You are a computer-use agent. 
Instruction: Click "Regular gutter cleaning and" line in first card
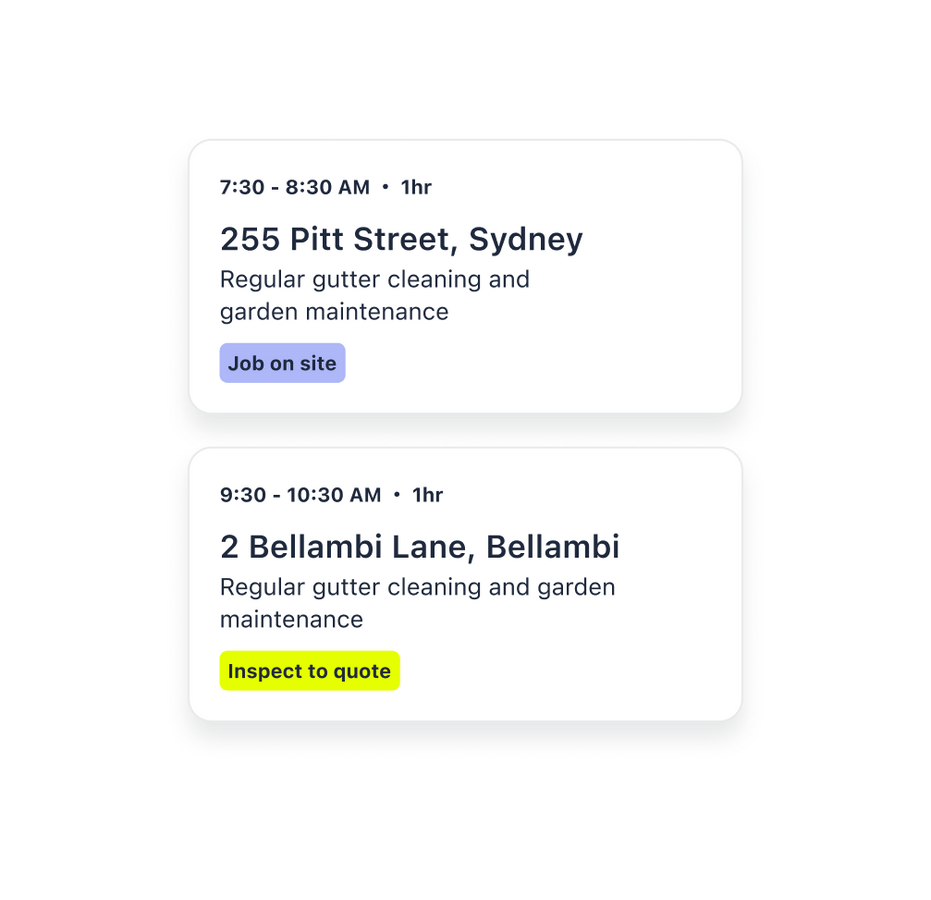(374, 279)
